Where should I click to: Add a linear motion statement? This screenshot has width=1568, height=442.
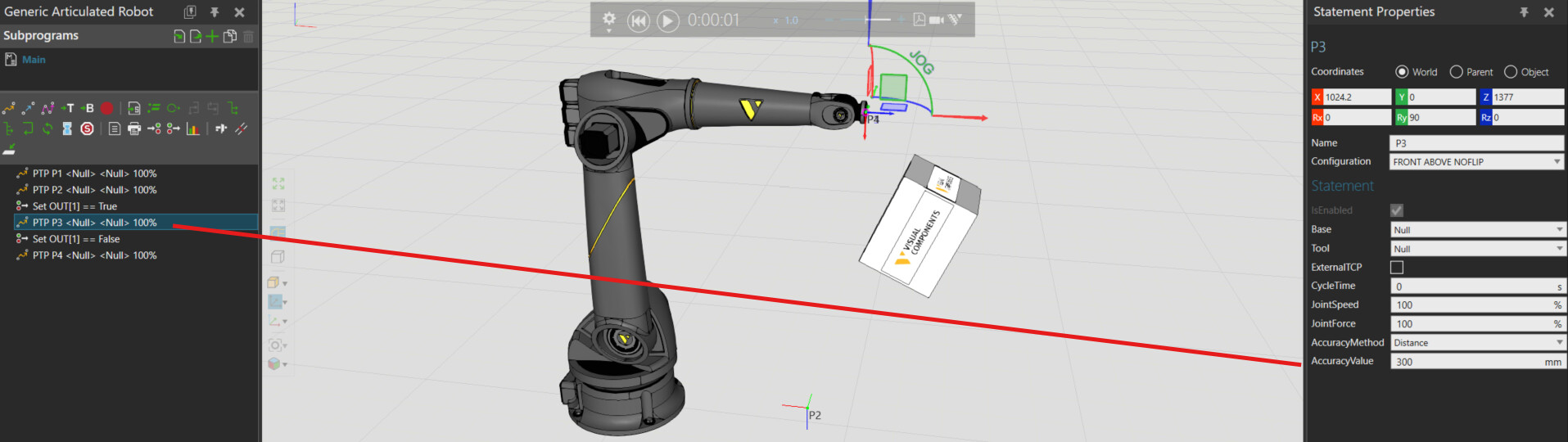(x=29, y=108)
